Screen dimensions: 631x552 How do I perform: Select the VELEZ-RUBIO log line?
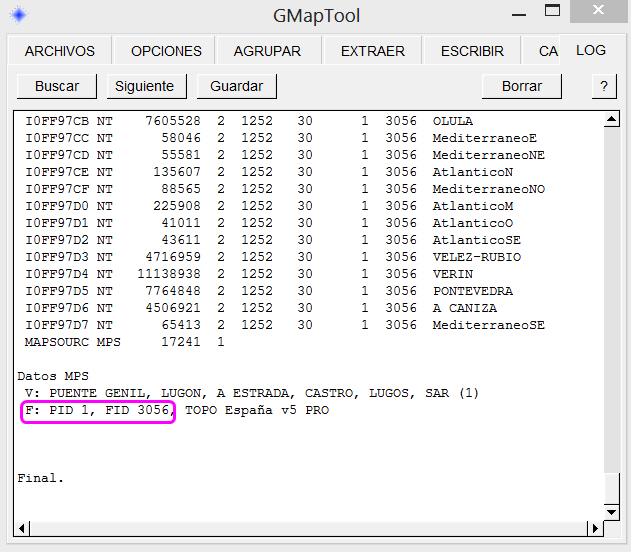pyautogui.click(x=273, y=257)
